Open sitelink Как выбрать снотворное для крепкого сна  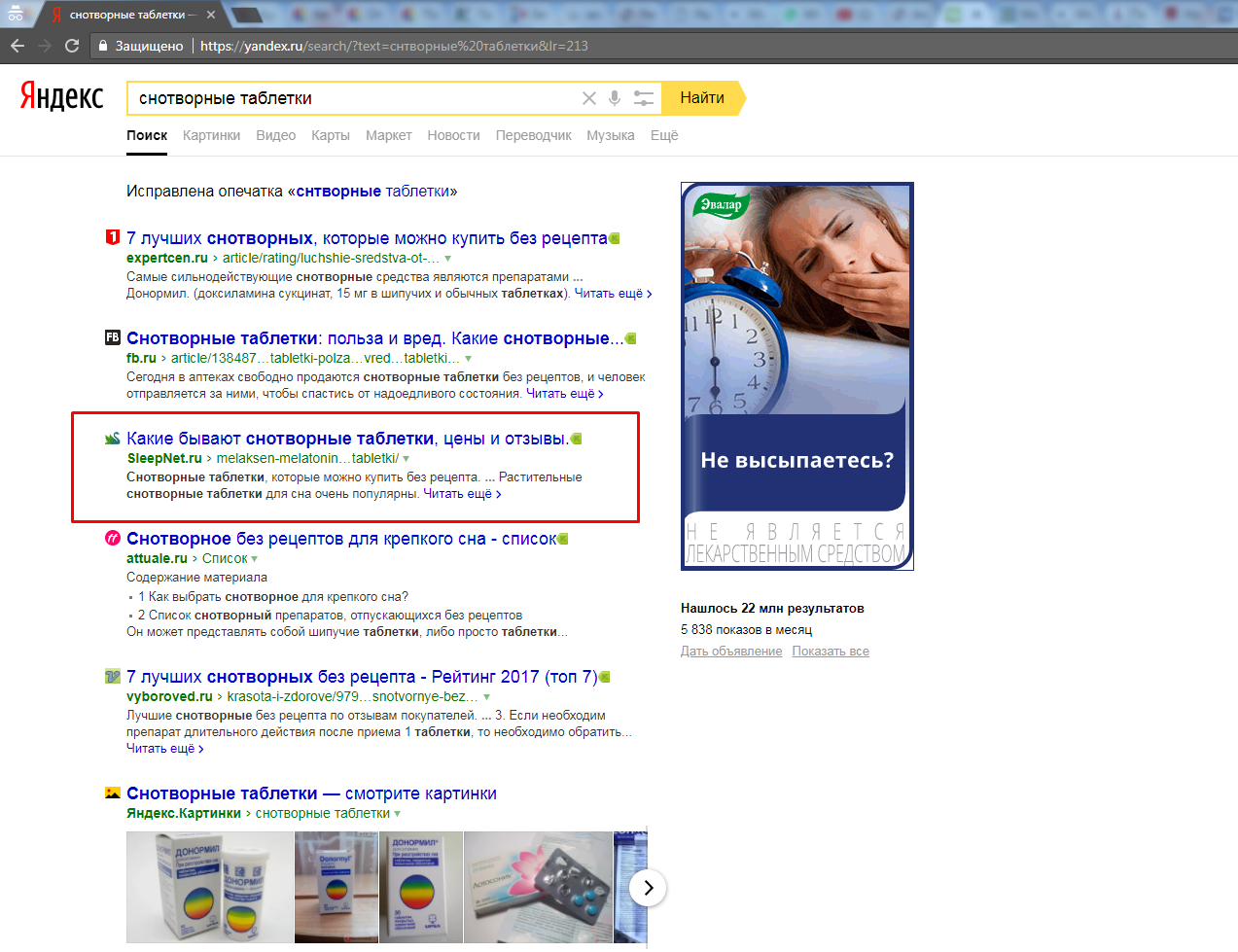coord(273,596)
